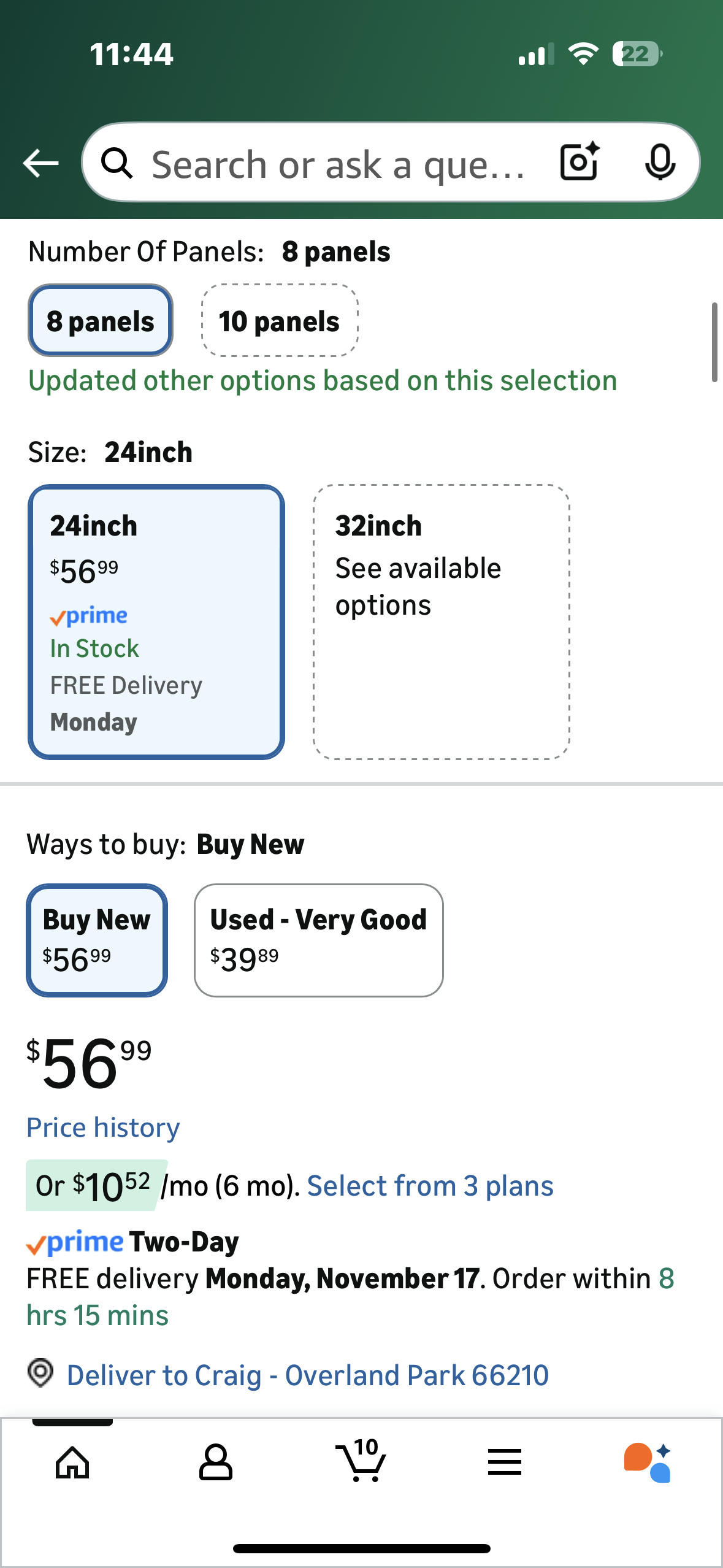Select Used - Very Good option

coord(318,940)
